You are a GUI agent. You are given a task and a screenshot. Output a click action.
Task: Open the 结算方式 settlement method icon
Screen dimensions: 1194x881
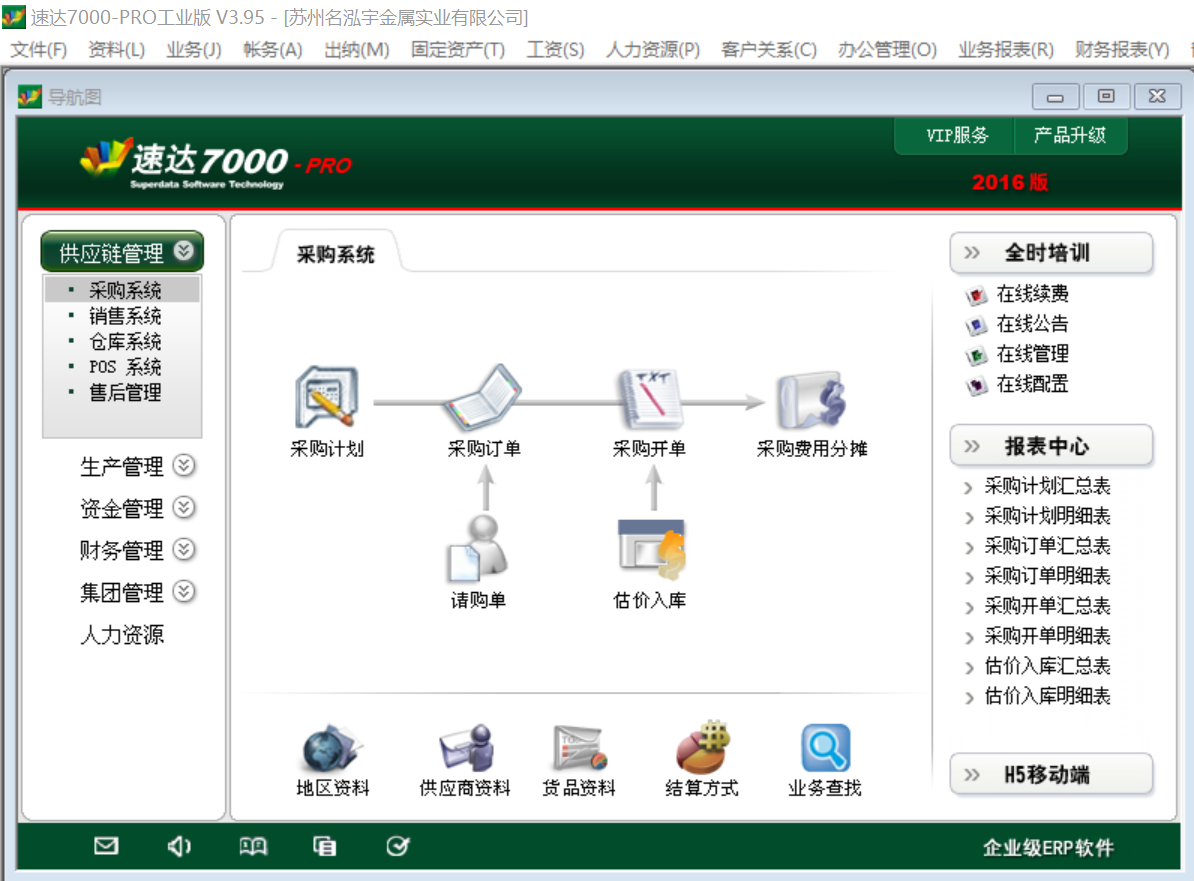pyautogui.click(x=702, y=749)
